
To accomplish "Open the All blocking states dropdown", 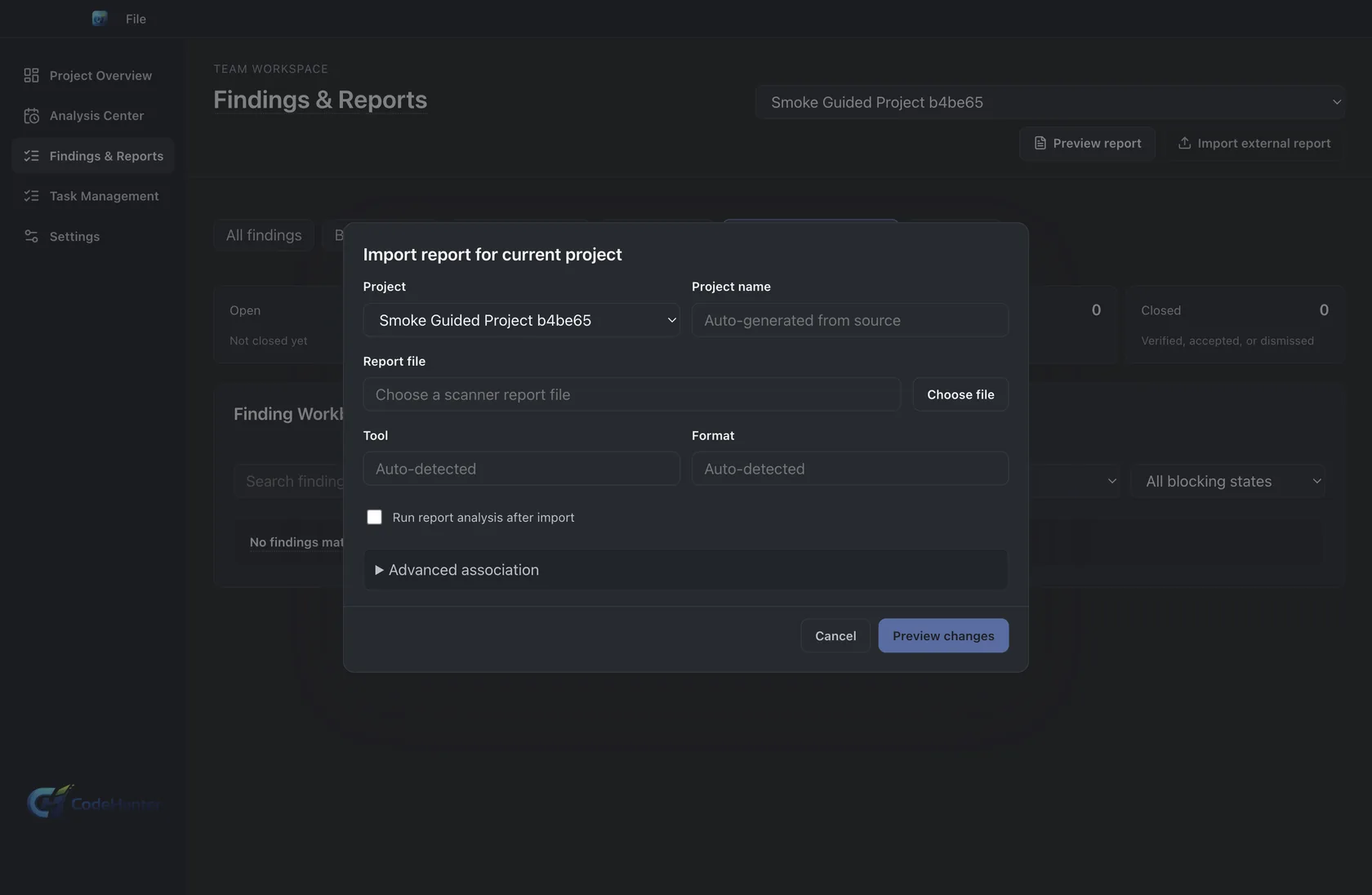I will [x=1229, y=481].
